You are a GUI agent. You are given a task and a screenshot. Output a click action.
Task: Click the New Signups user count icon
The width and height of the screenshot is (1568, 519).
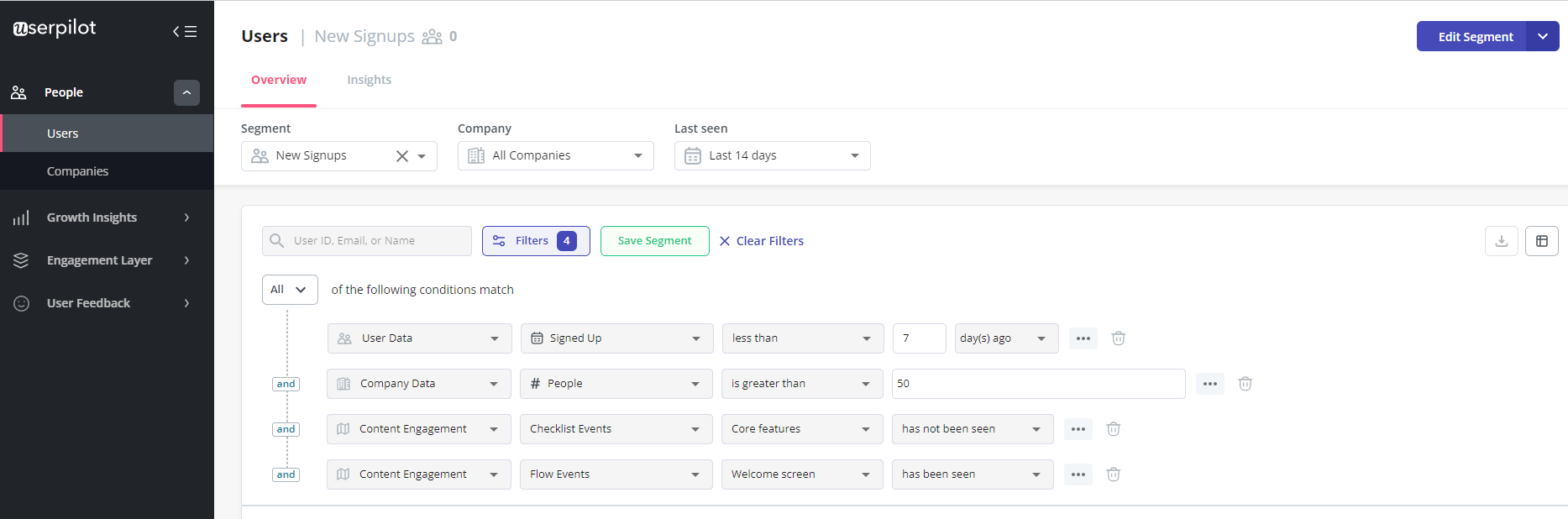click(432, 37)
